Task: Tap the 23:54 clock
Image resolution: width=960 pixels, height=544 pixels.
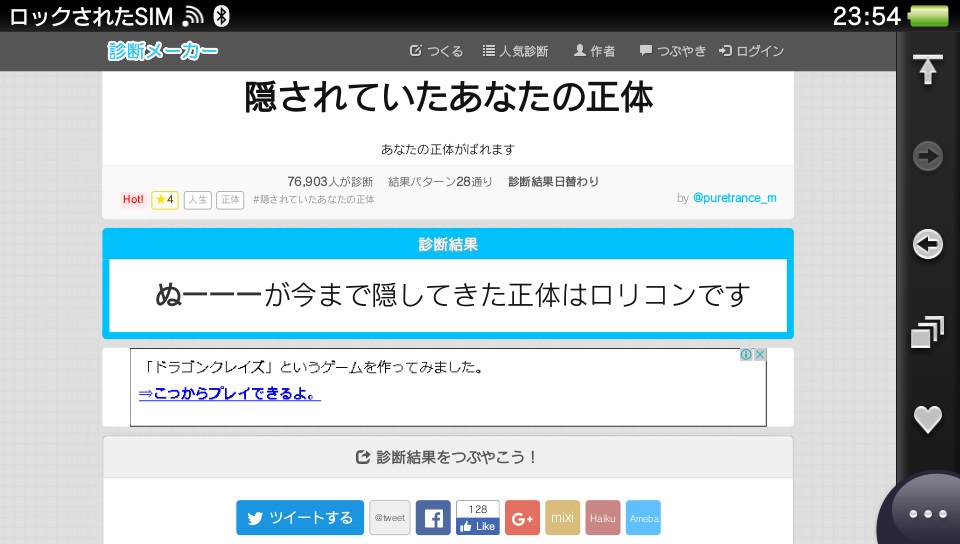Action: pos(867,16)
